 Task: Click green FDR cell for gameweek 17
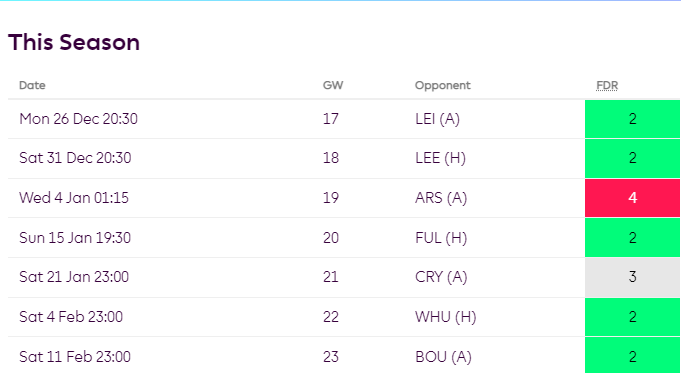point(632,119)
